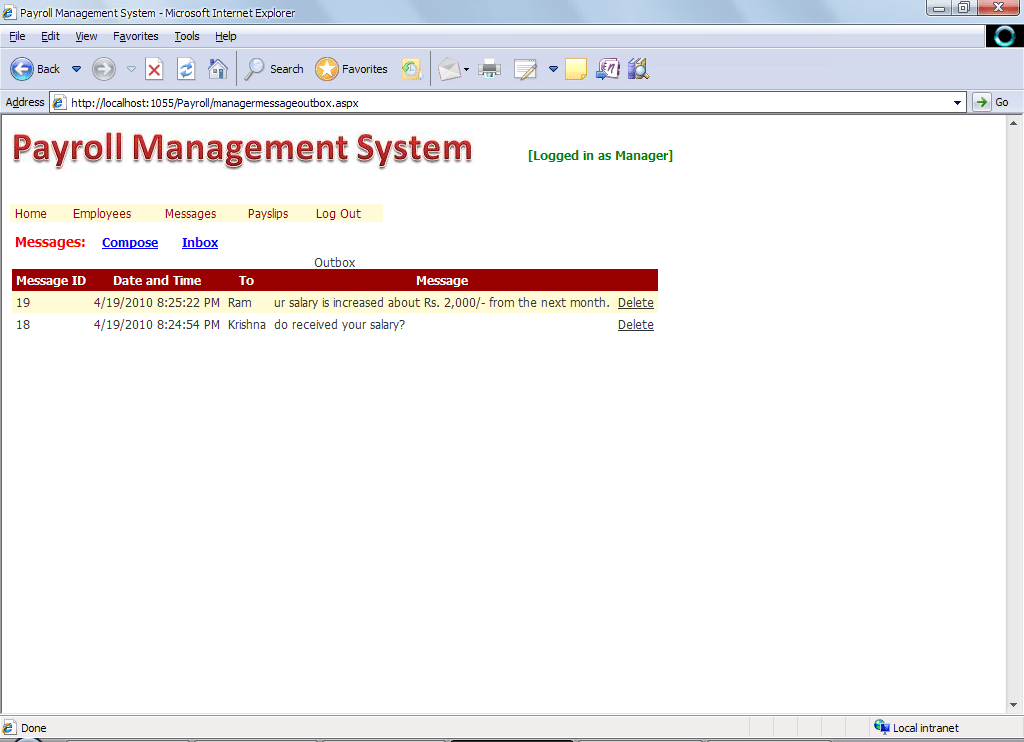The width and height of the screenshot is (1024, 742).
Task: Open the Compose message link
Action: tap(130, 243)
